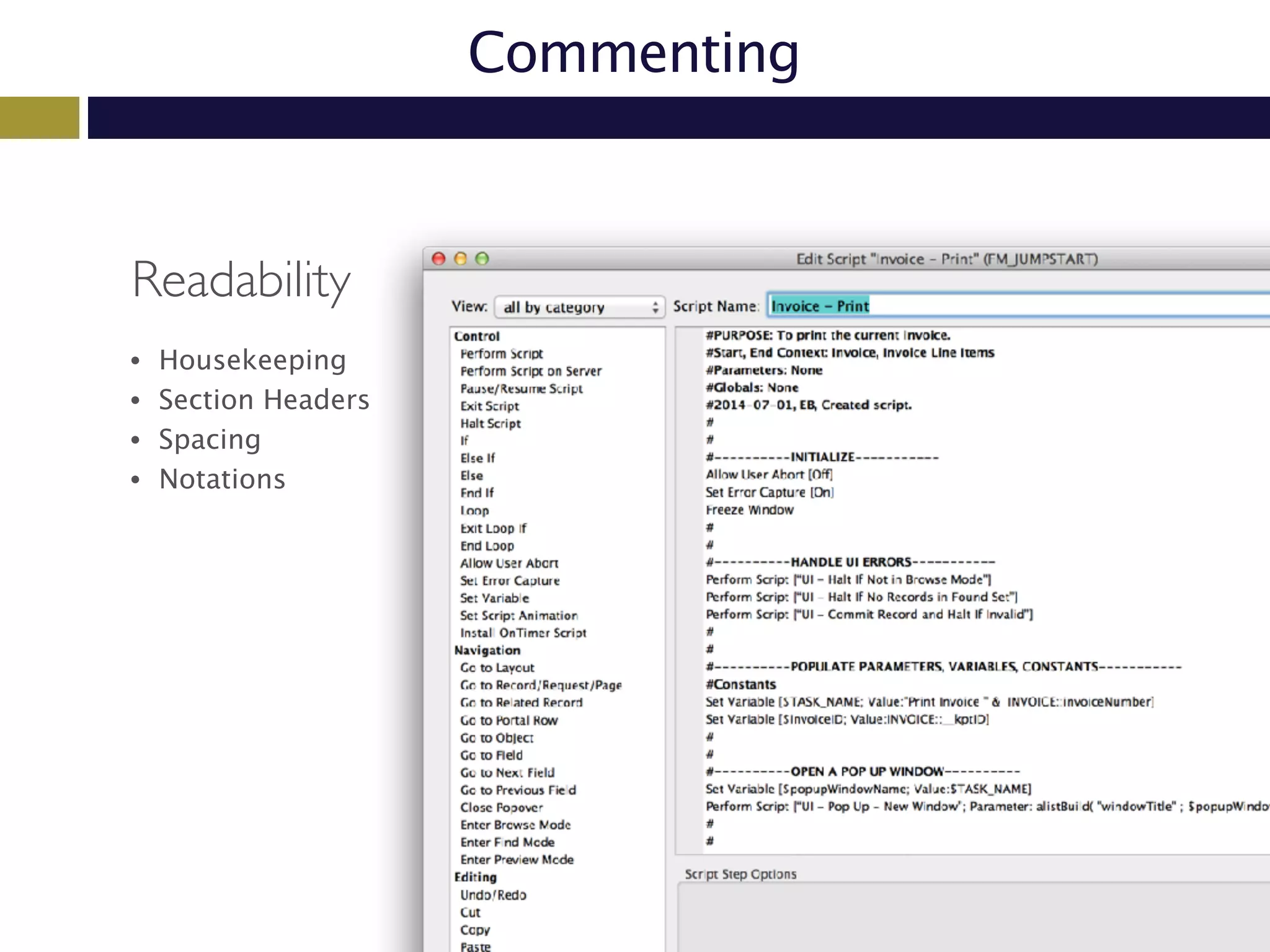
Task: Select the 'Freeze Window' script line
Action: click(x=749, y=509)
